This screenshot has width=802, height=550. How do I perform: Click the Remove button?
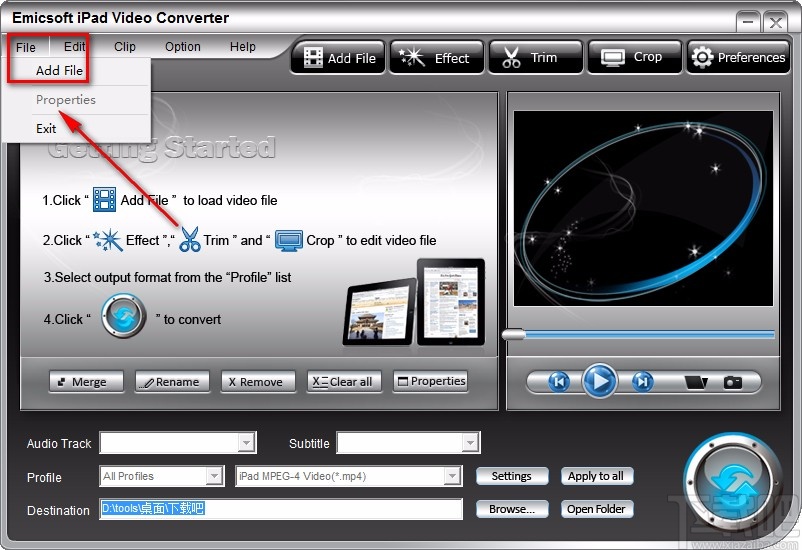pos(258,382)
